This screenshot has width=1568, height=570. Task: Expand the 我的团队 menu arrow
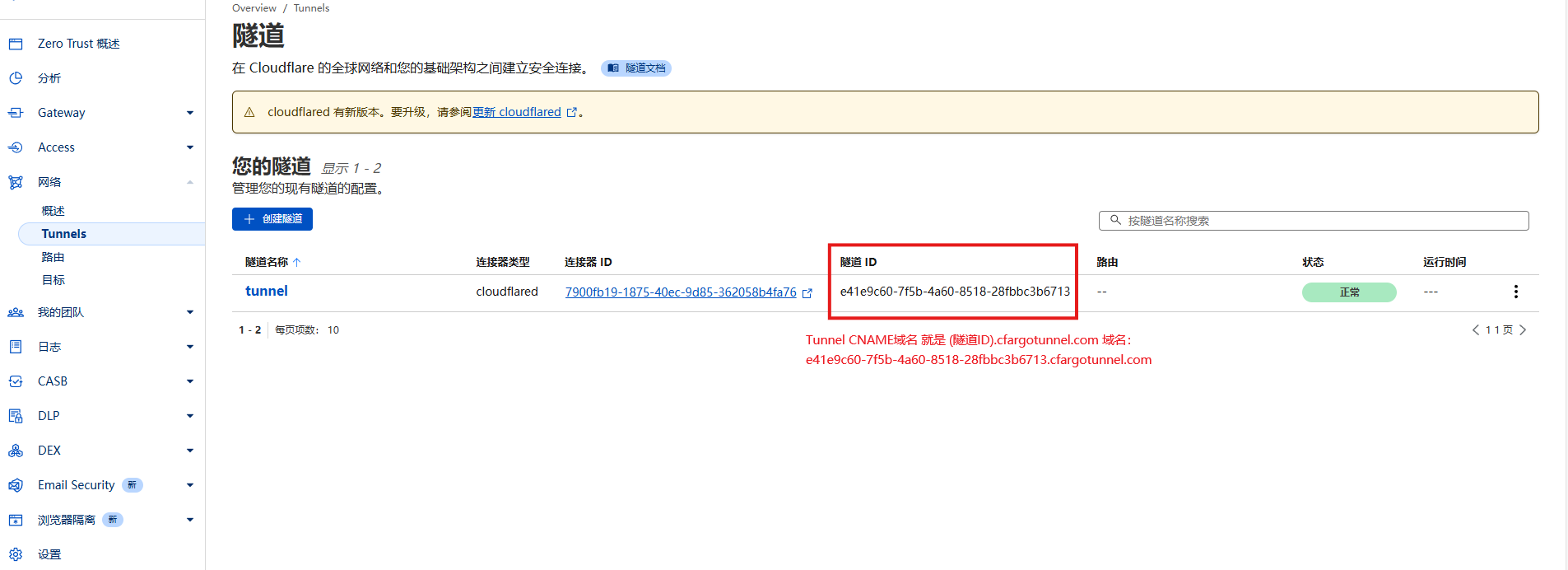[x=190, y=312]
